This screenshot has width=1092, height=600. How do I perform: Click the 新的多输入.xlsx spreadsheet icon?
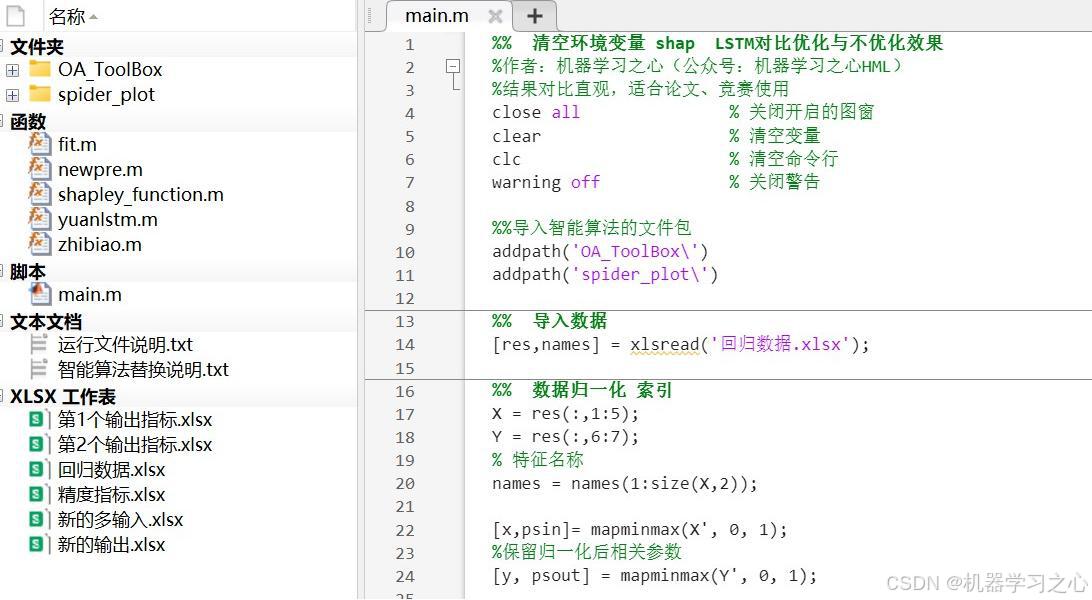(38, 520)
